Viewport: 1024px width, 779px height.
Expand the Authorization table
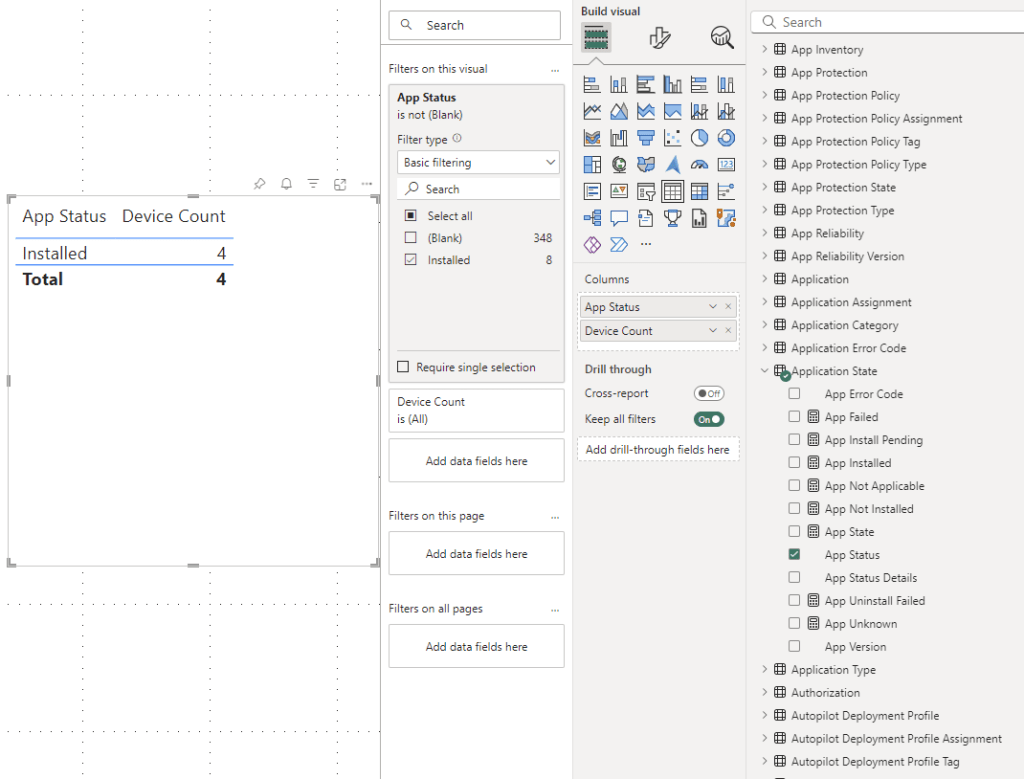point(764,692)
